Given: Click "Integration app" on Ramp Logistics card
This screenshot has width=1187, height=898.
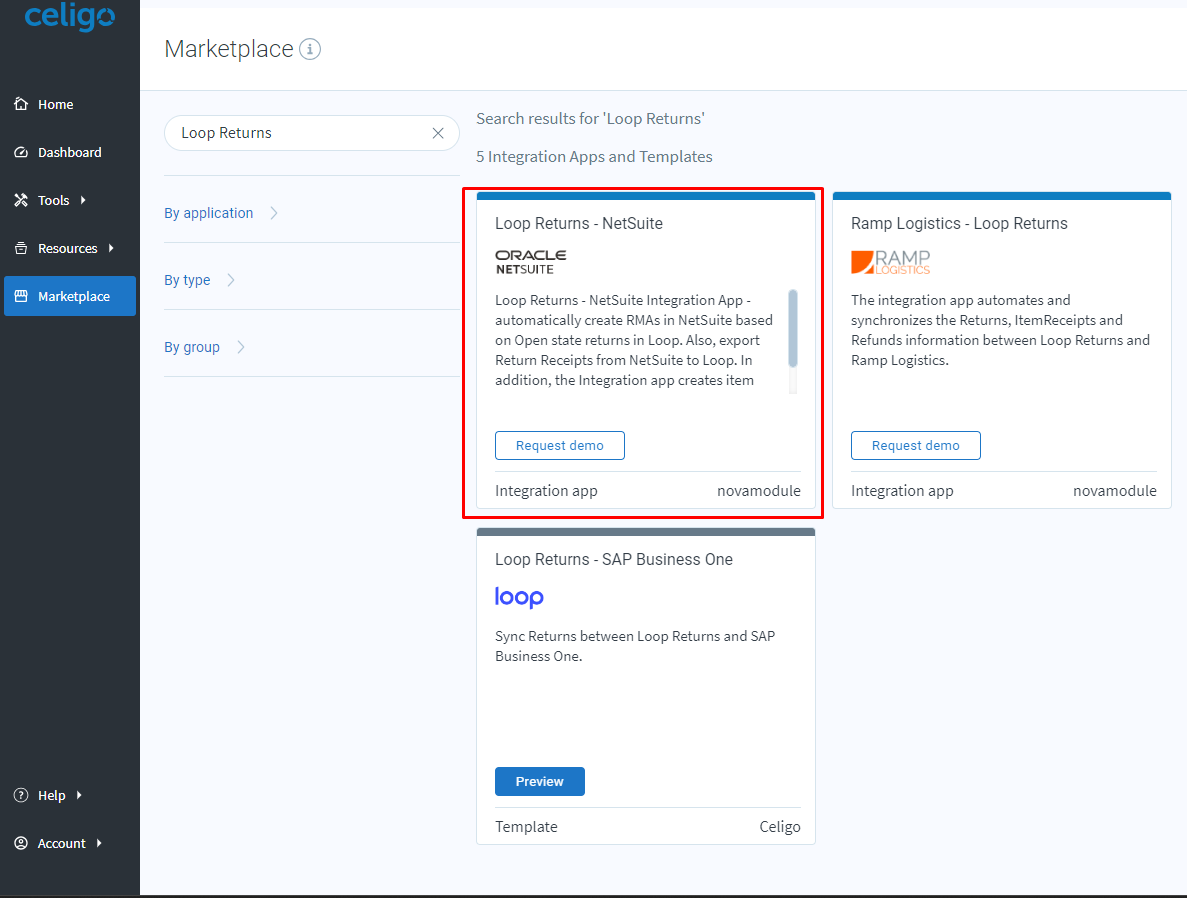Looking at the screenshot, I should pos(902,491).
